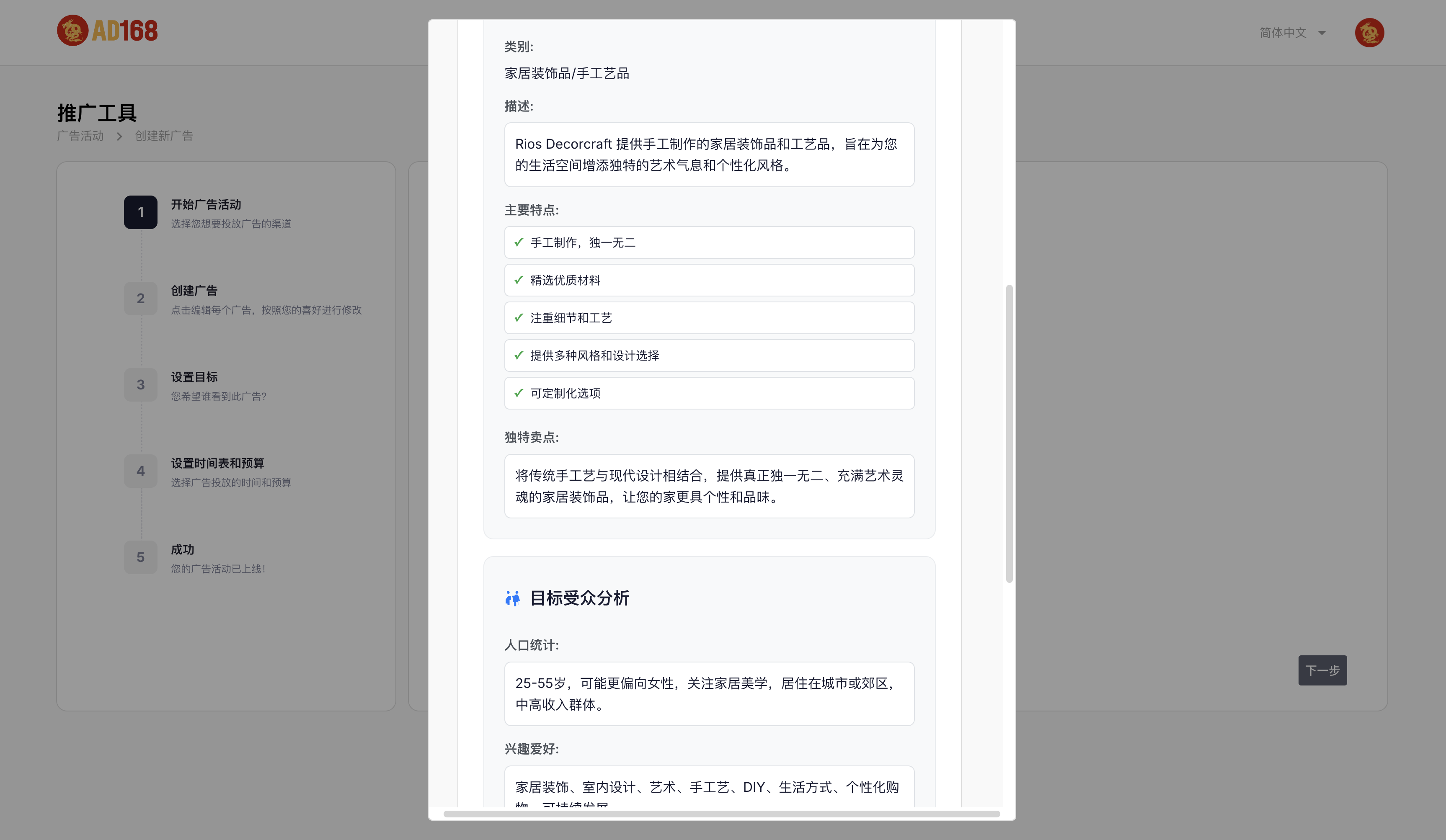Click the green checkmark beside 提供多种风格
1446x840 pixels.
[x=519, y=355]
